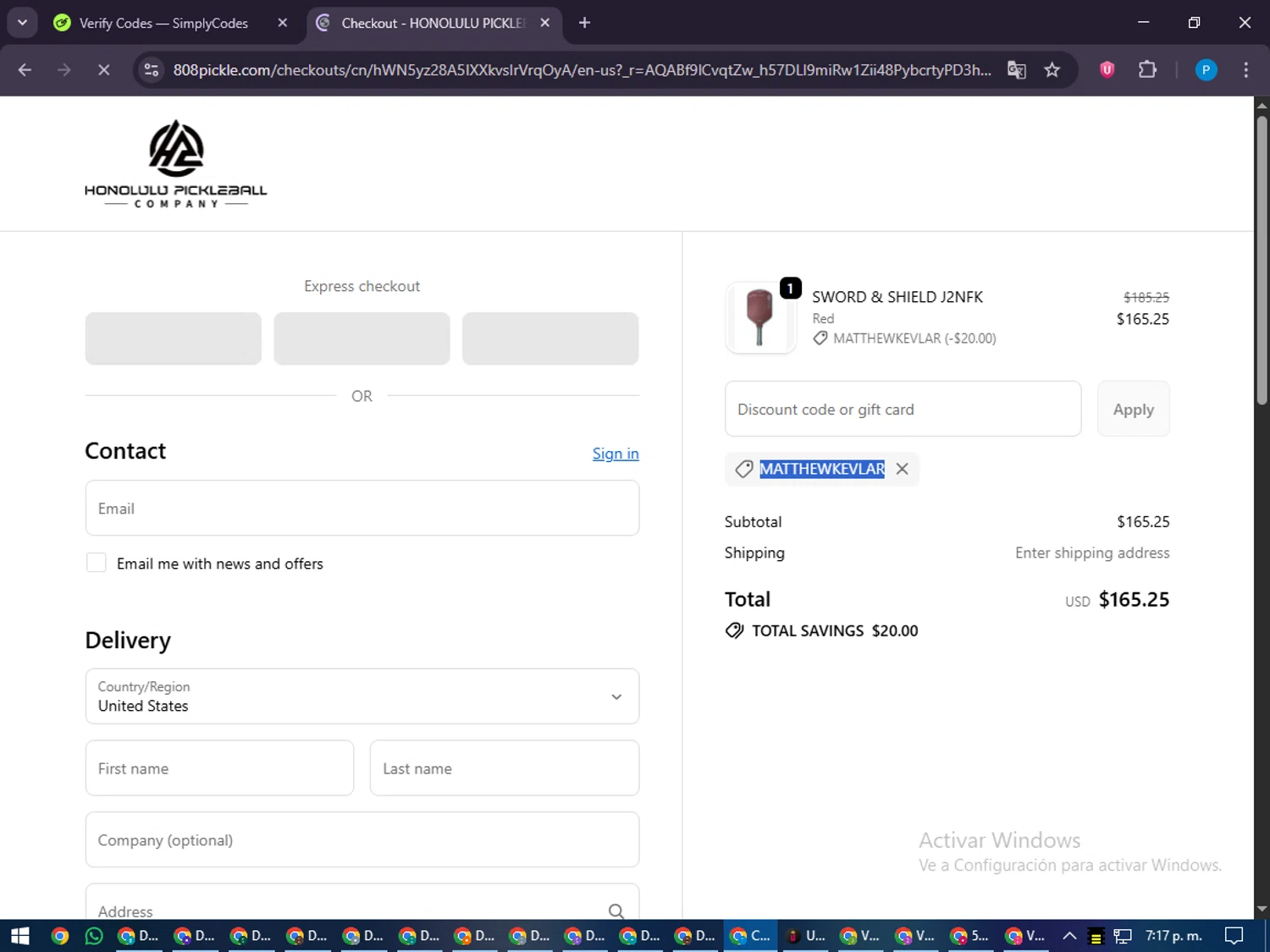Viewport: 1270px width, 952px height.
Task: Go back to the previous page
Action: [25, 69]
